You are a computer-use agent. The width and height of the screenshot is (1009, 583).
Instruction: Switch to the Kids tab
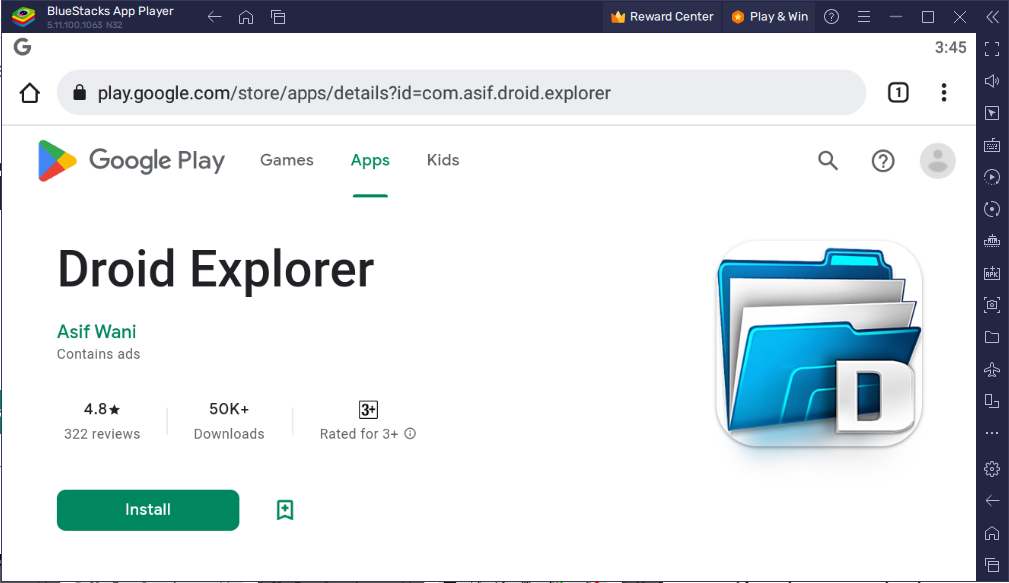(443, 160)
